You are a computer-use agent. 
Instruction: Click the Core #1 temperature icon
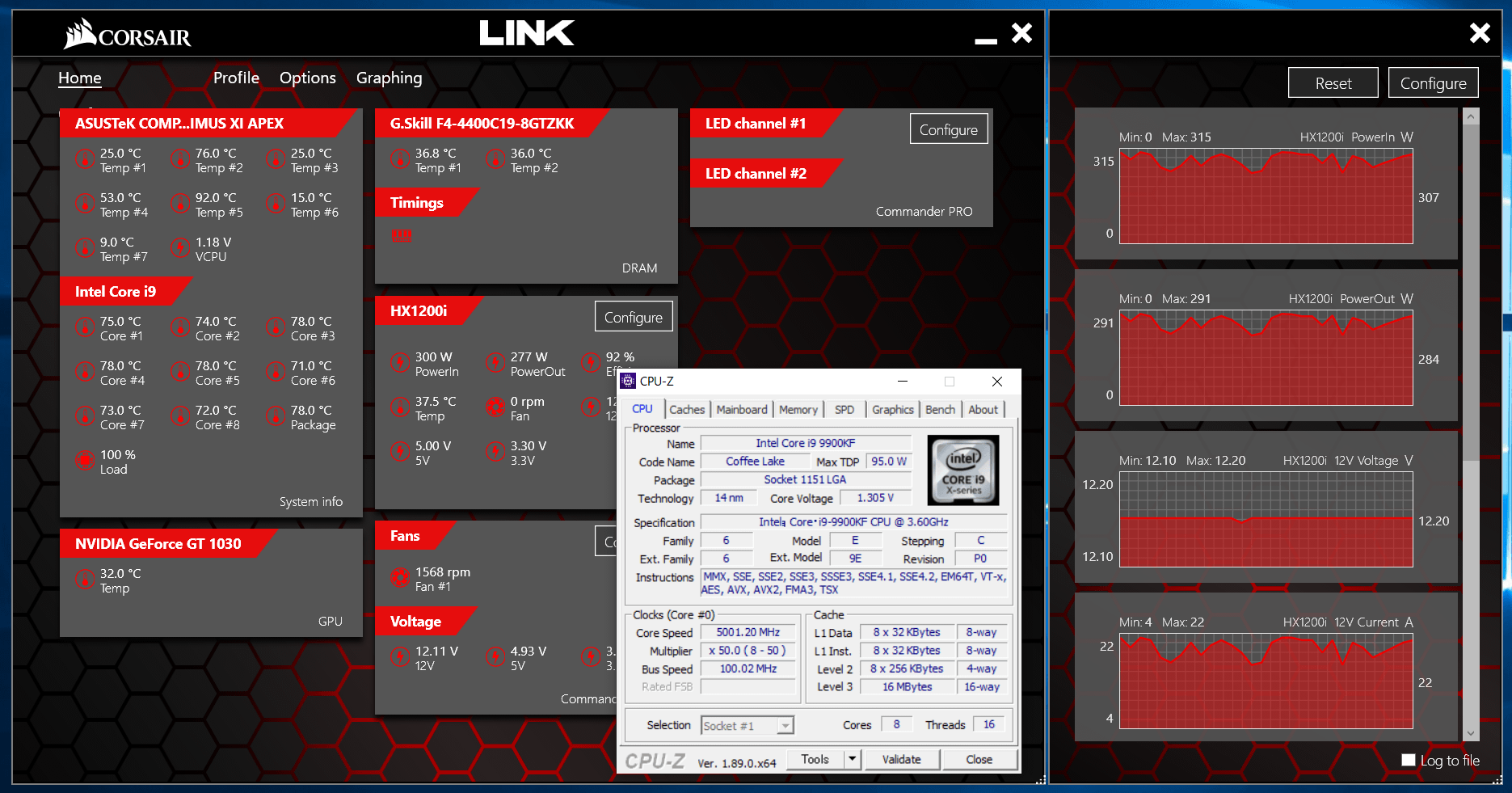[x=85, y=327]
